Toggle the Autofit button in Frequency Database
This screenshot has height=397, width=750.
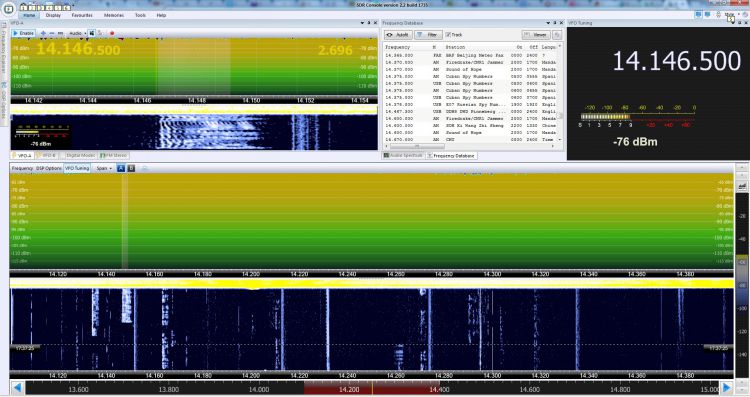click(398, 35)
